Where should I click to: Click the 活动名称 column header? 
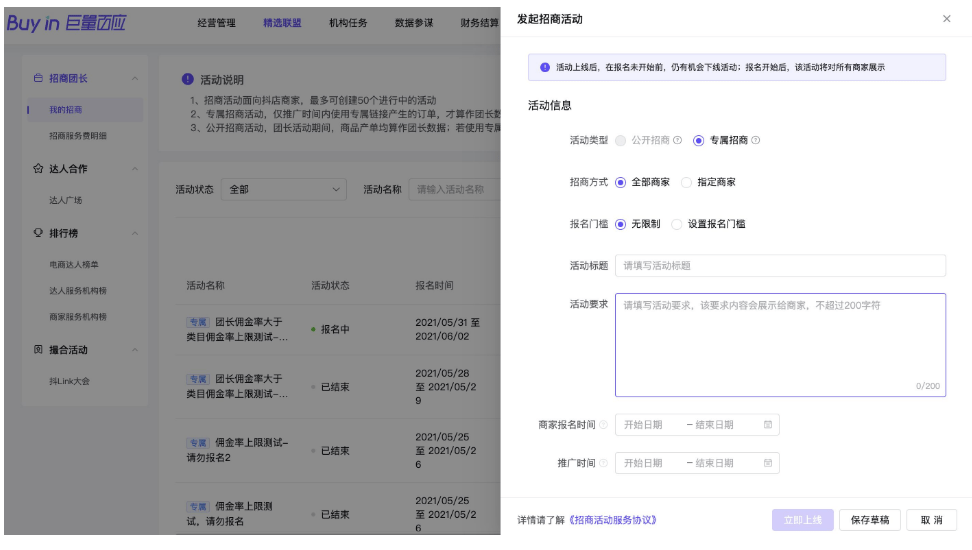pos(205,285)
